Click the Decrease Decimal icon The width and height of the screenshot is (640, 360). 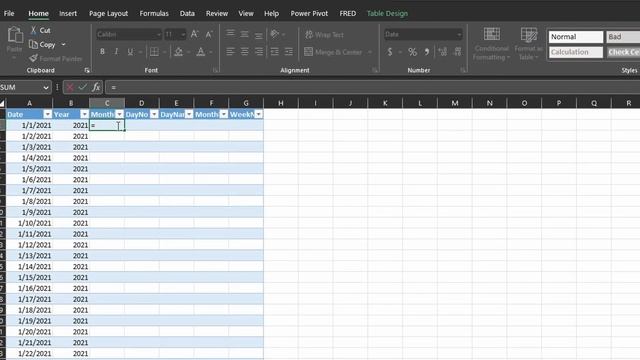[x=458, y=52]
